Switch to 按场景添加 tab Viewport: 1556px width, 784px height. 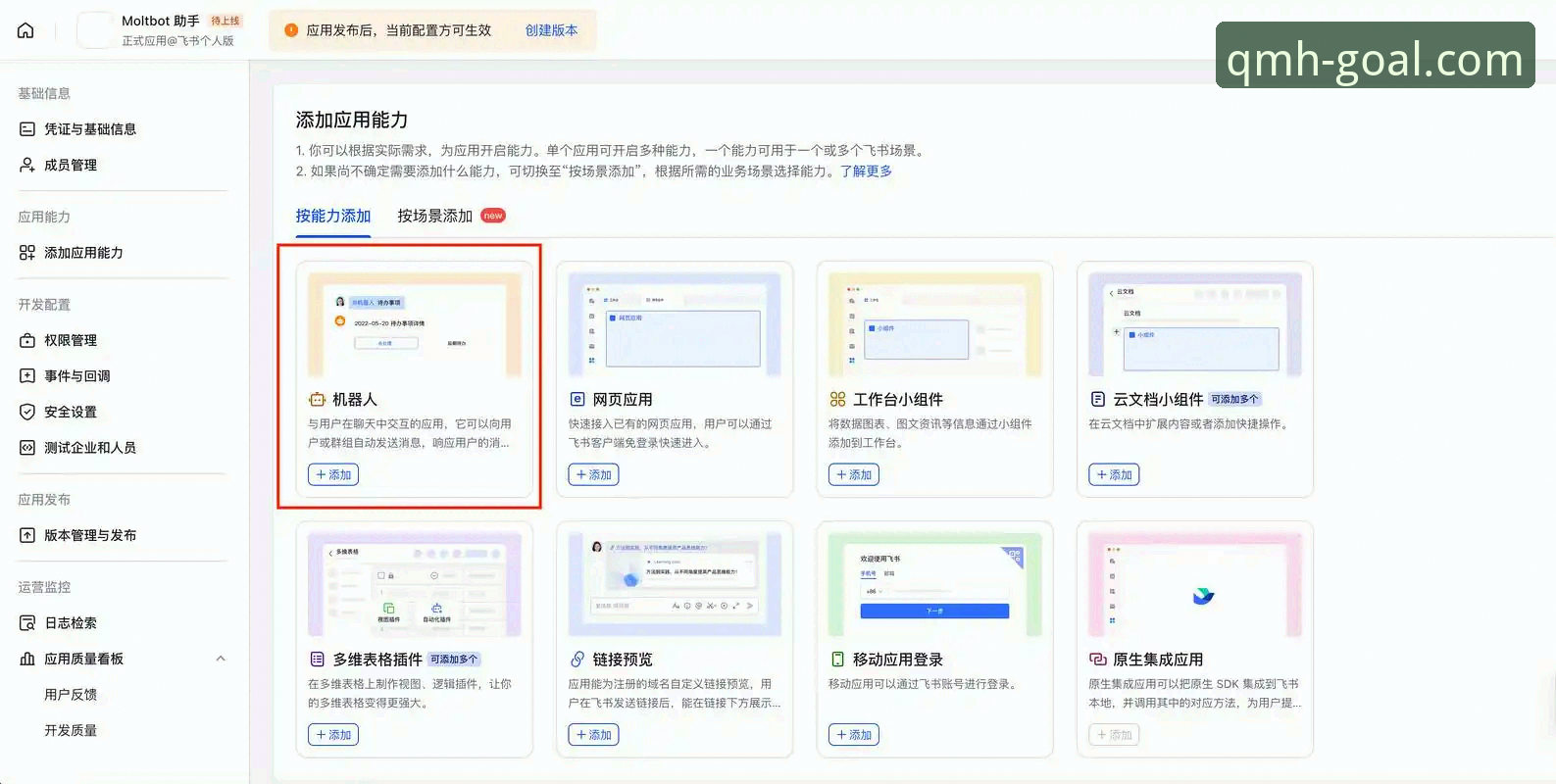(435, 216)
